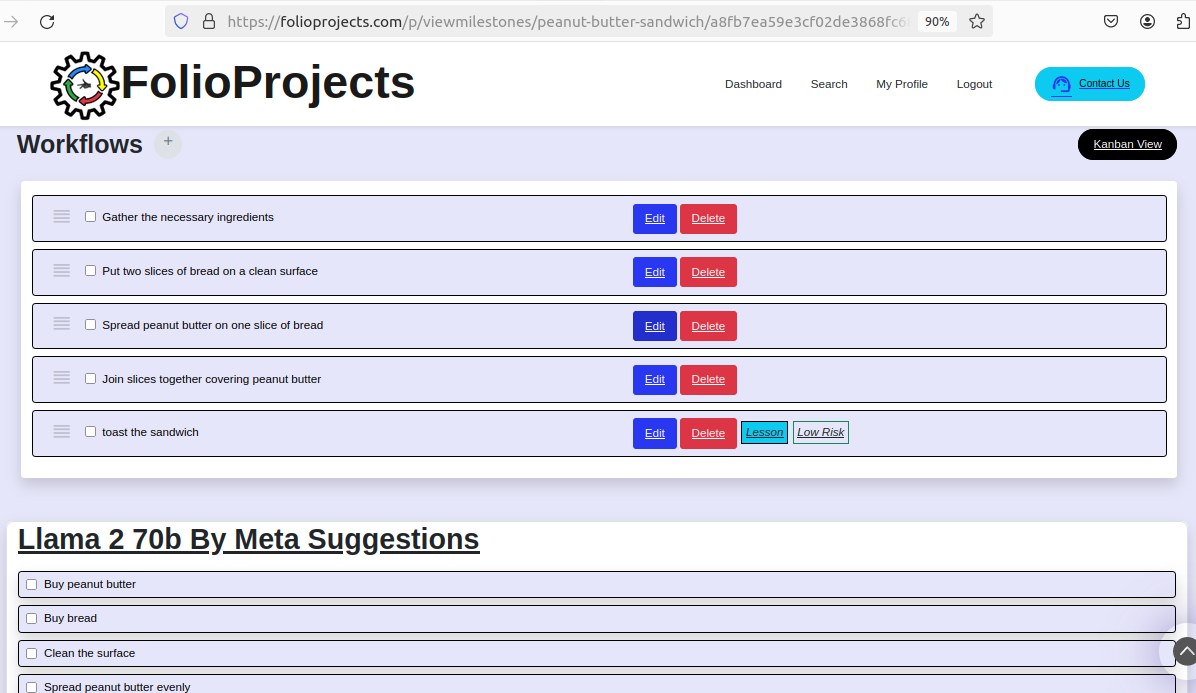Click the page reload icon
The height and width of the screenshot is (693, 1196).
46,21
